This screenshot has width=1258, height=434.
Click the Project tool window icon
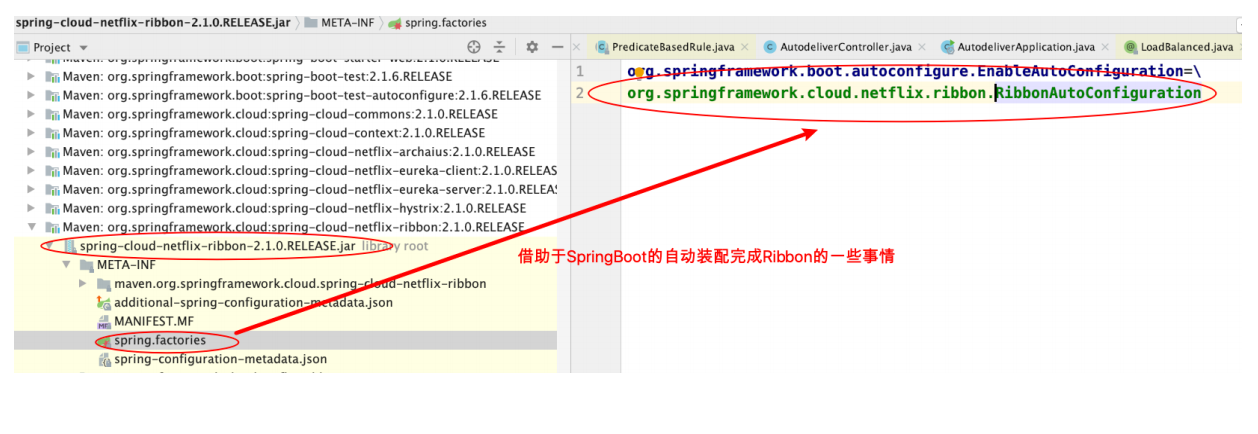22,47
